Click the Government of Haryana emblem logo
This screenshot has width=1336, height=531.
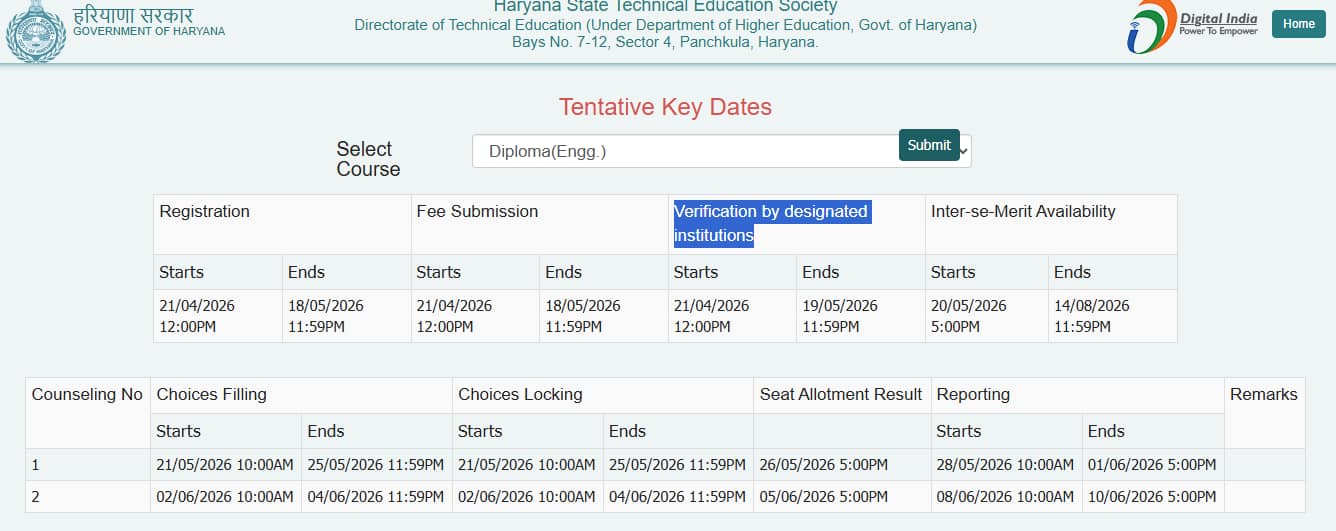pyautogui.click(x=36, y=31)
